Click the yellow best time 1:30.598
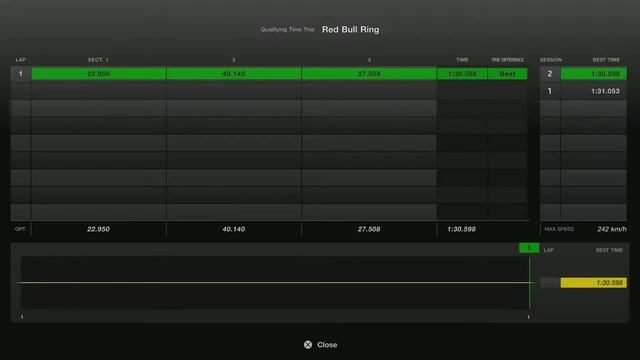 coord(593,282)
